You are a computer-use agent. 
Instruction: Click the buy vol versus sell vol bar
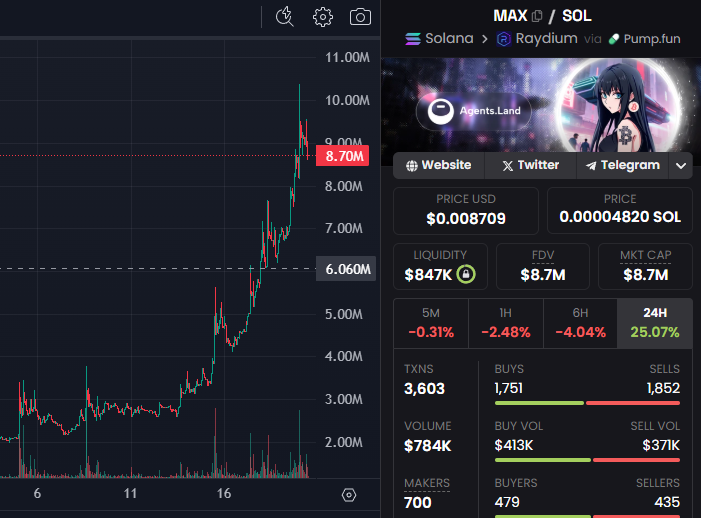tap(587, 460)
